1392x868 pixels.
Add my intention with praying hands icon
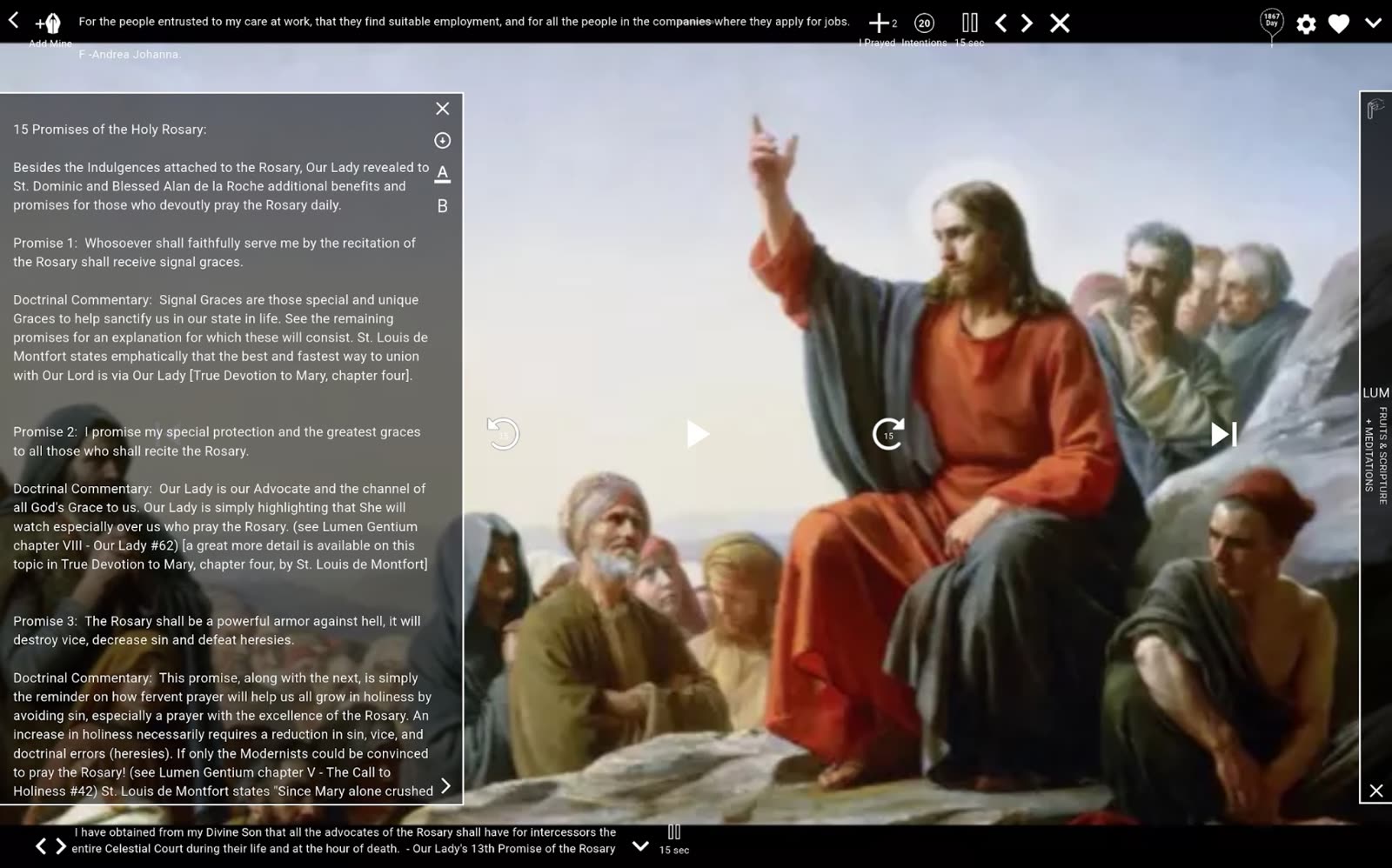49,24
